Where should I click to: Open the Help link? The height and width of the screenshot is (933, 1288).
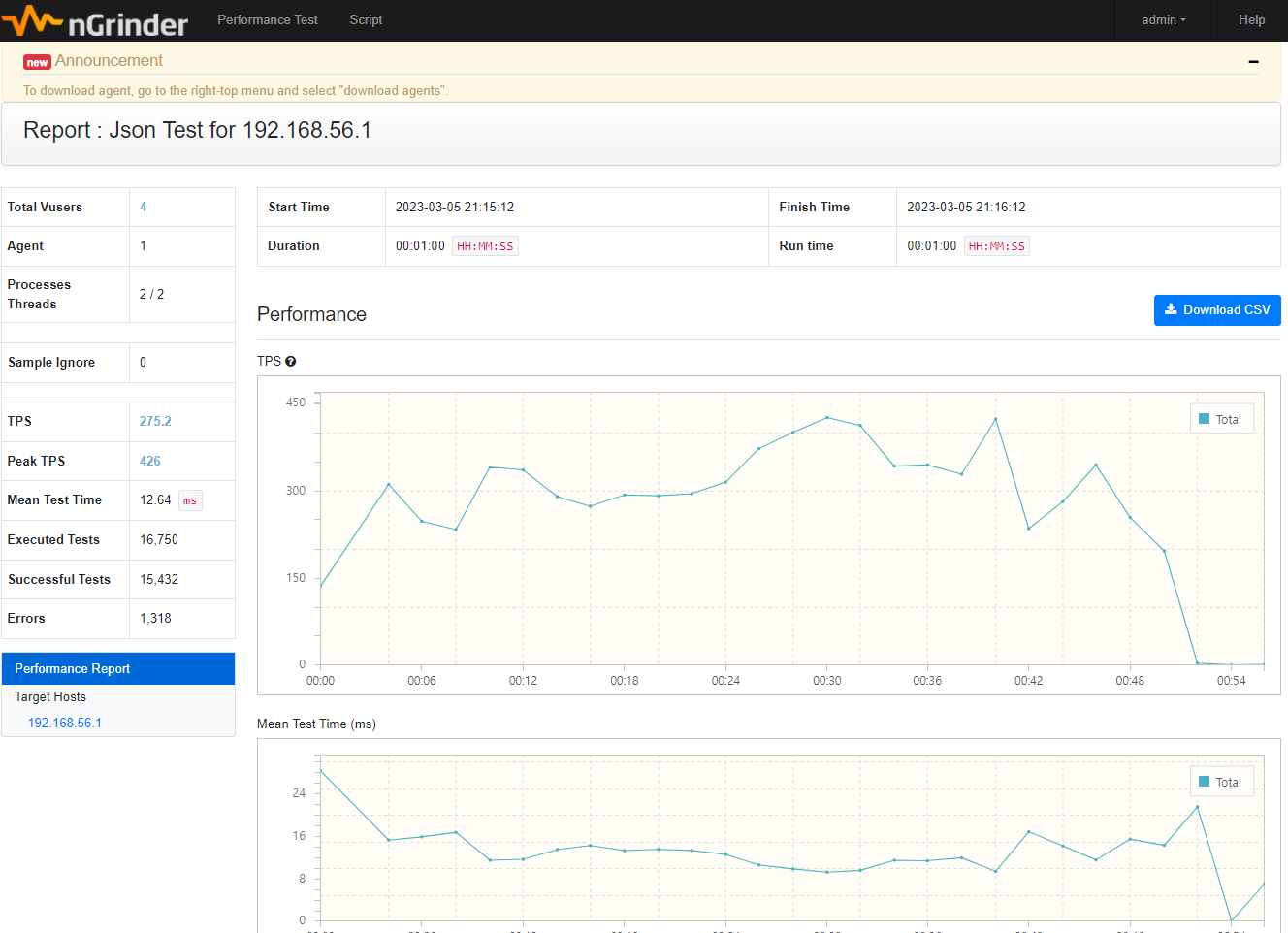coord(1251,20)
